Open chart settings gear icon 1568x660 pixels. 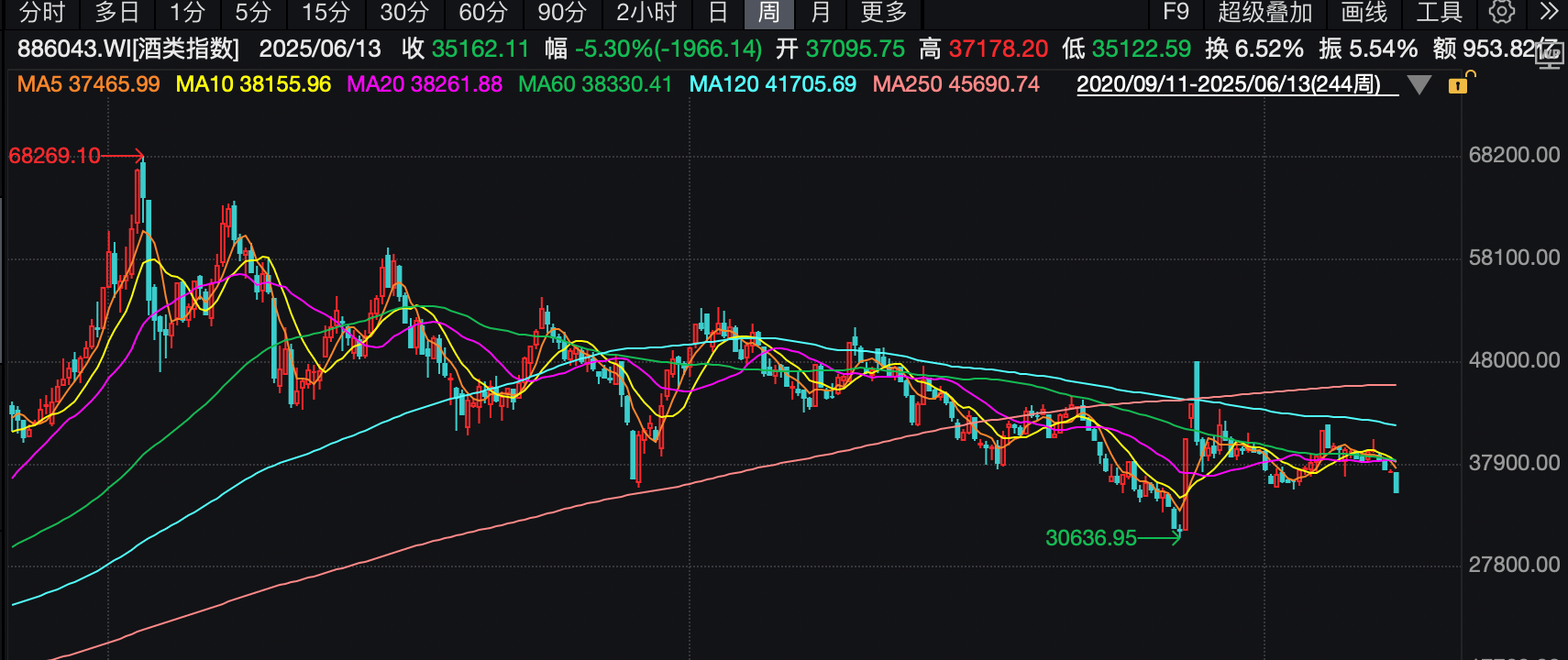tap(1502, 12)
